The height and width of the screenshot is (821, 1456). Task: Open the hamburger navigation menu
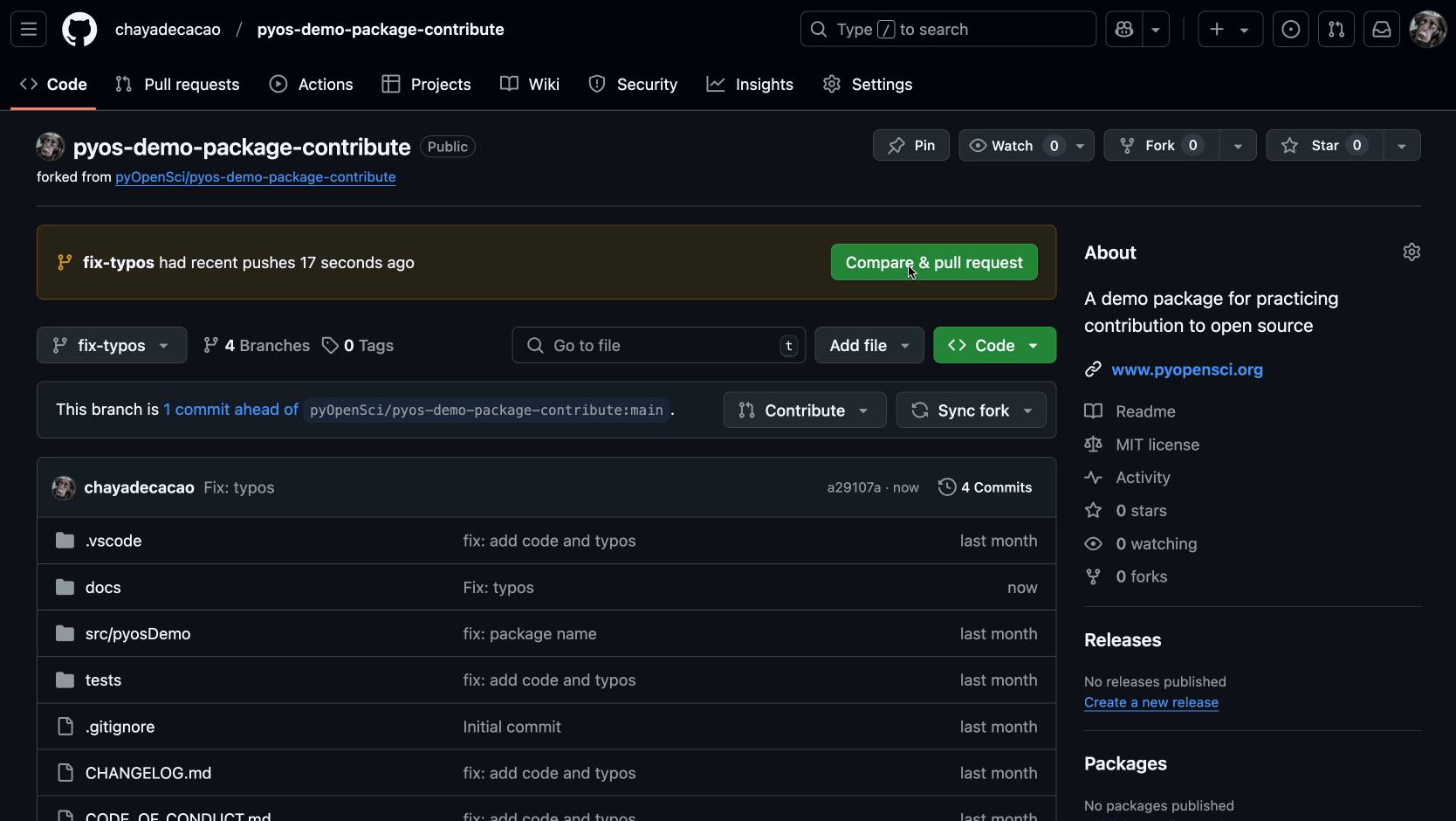pos(29,30)
